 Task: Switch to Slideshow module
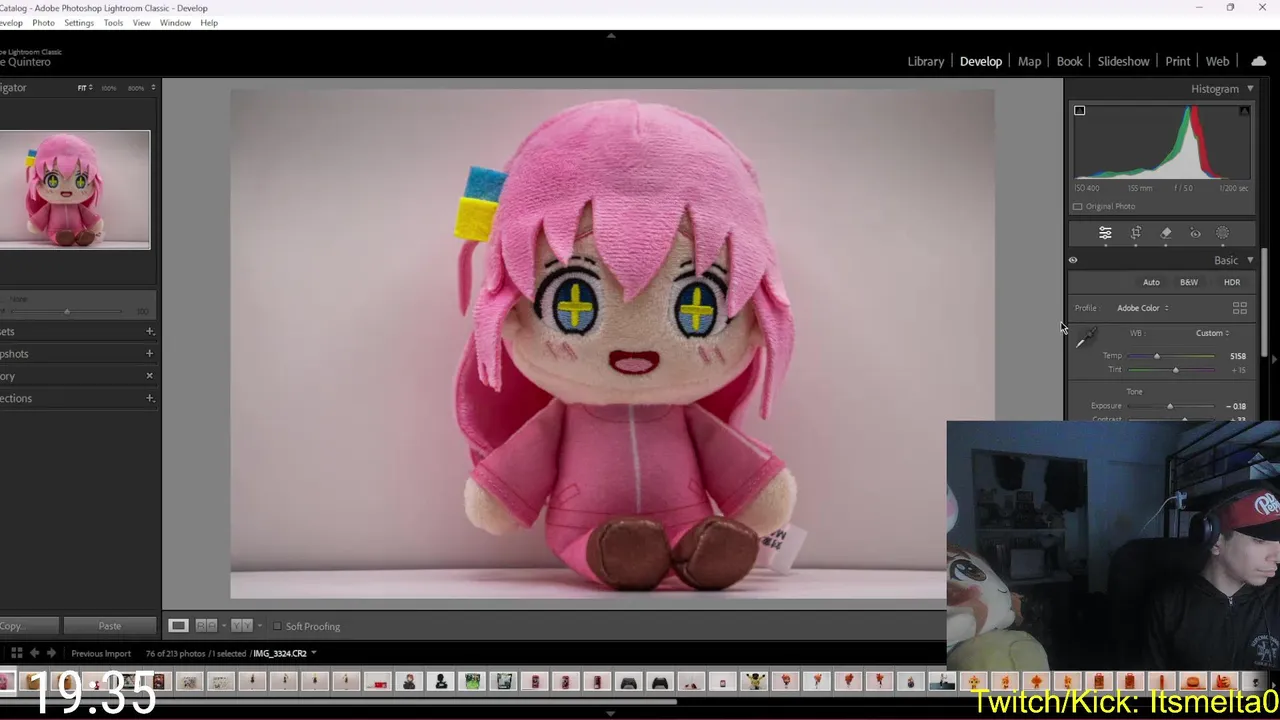coord(1123,61)
